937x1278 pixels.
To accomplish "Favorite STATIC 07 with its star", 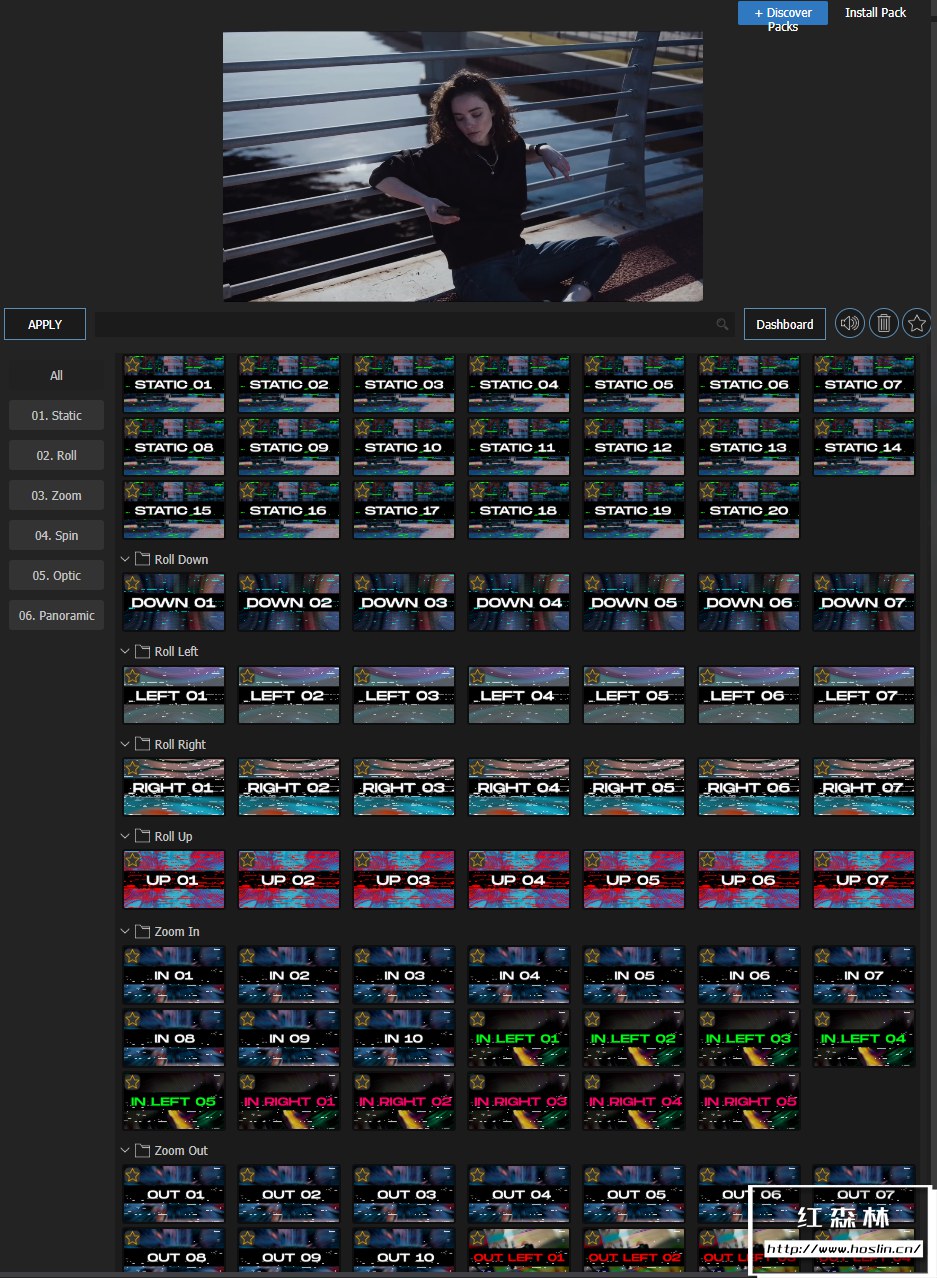I will (822, 365).
